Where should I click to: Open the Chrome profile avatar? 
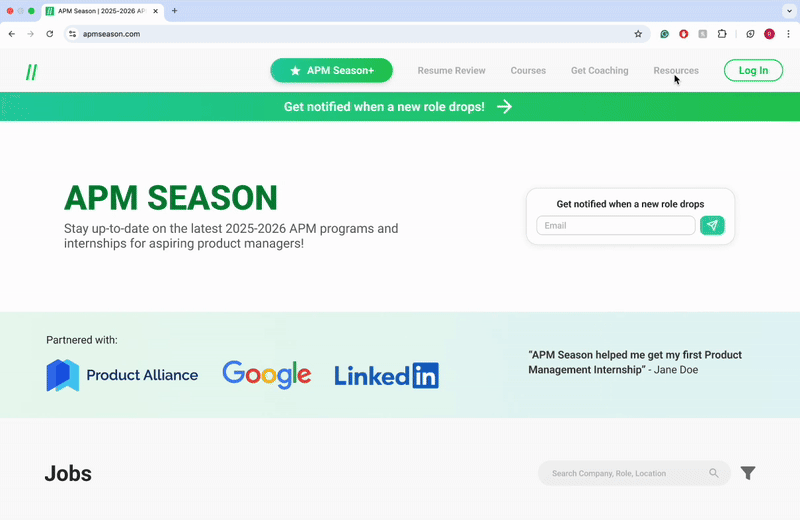[769, 34]
